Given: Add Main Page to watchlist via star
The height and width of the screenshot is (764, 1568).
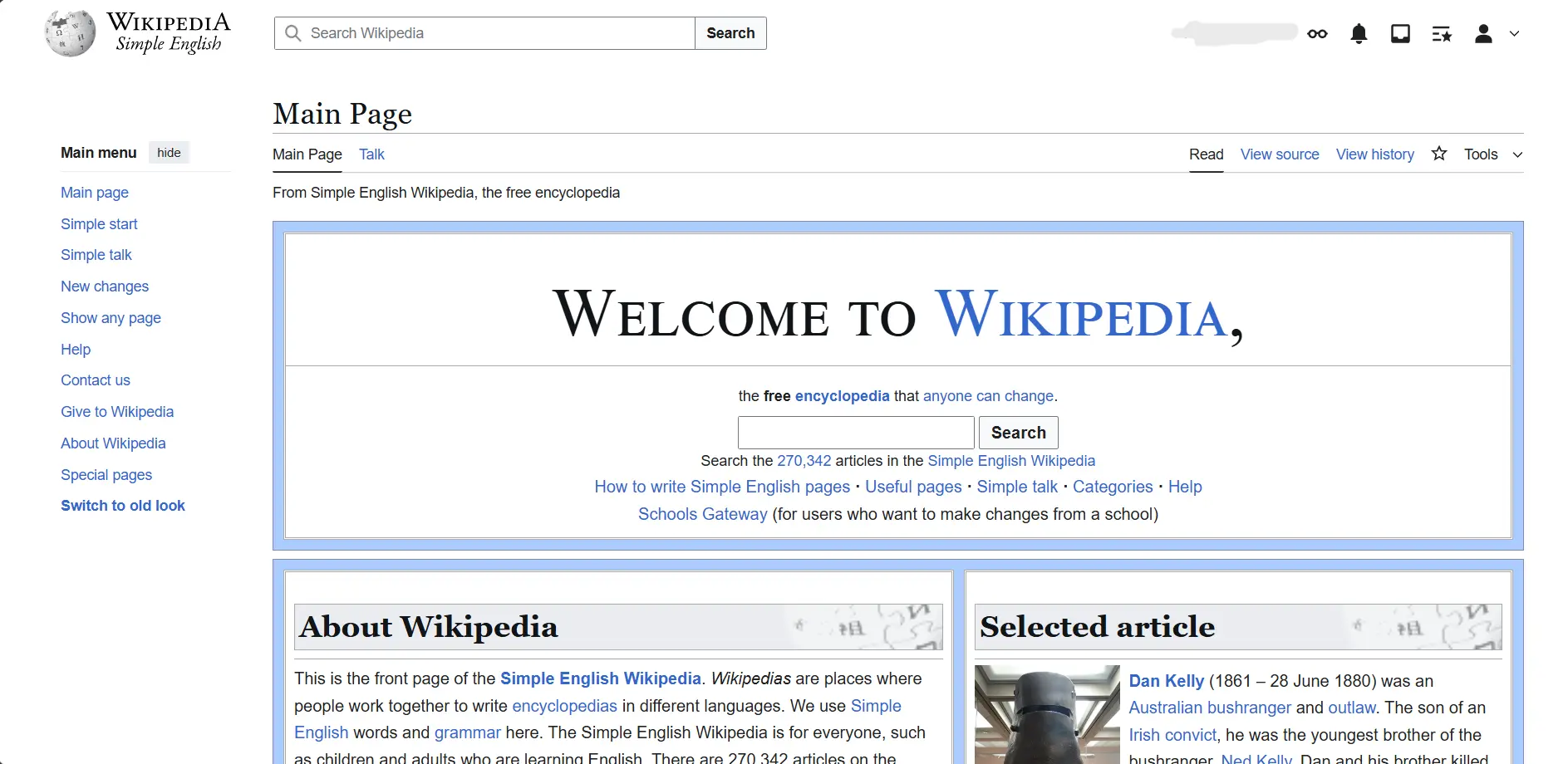Looking at the screenshot, I should click(1439, 154).
